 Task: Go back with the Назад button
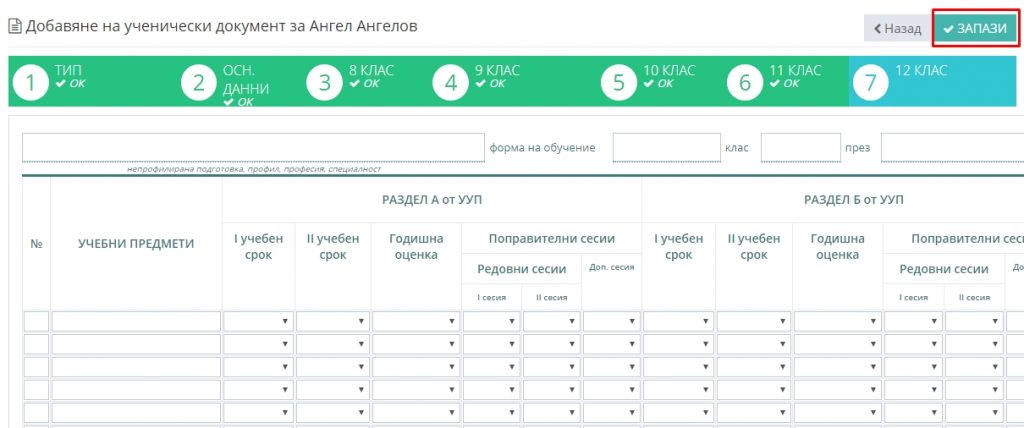pyautogui.click(x=898, y=28)
